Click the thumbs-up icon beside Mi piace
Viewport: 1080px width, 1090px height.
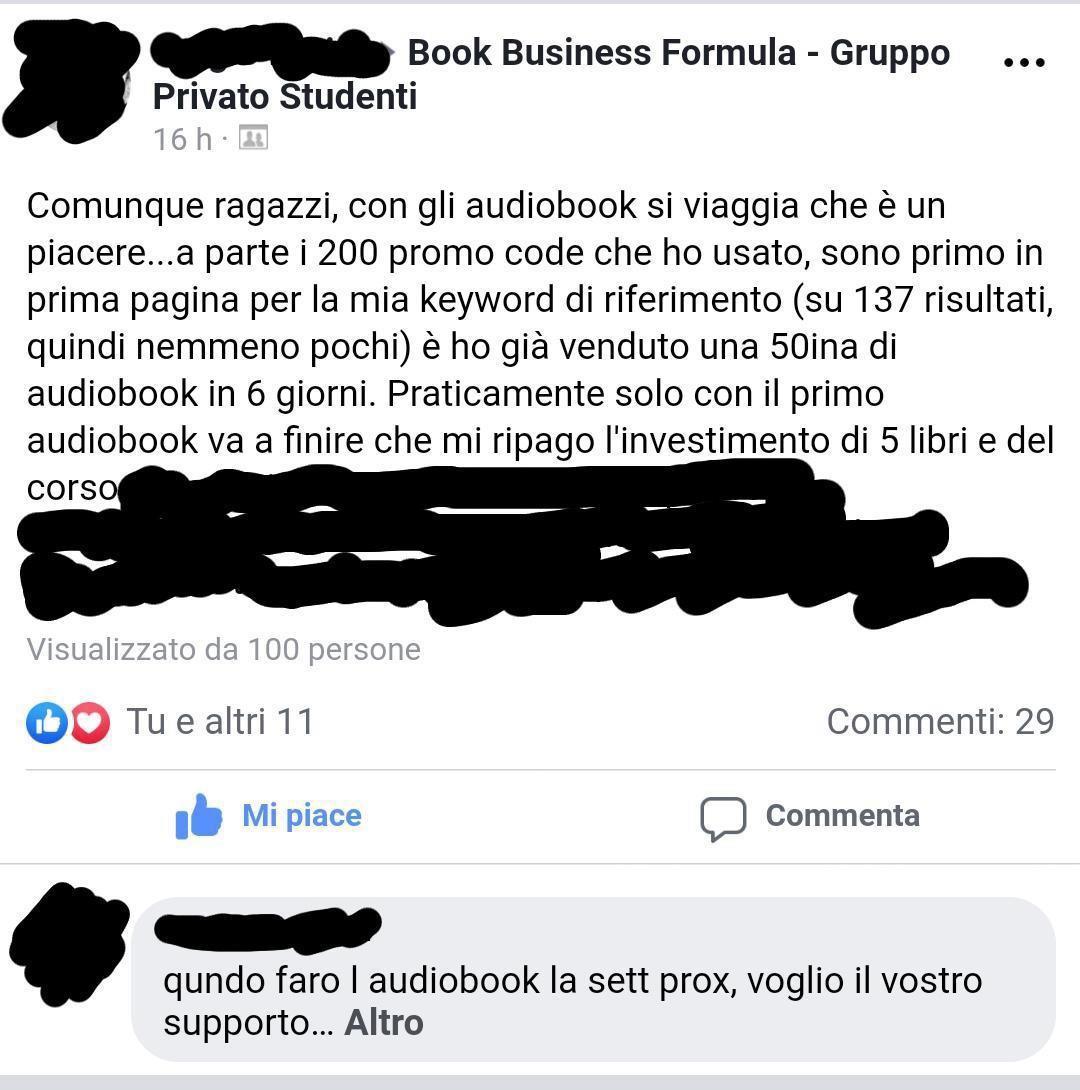coord(198,816)
